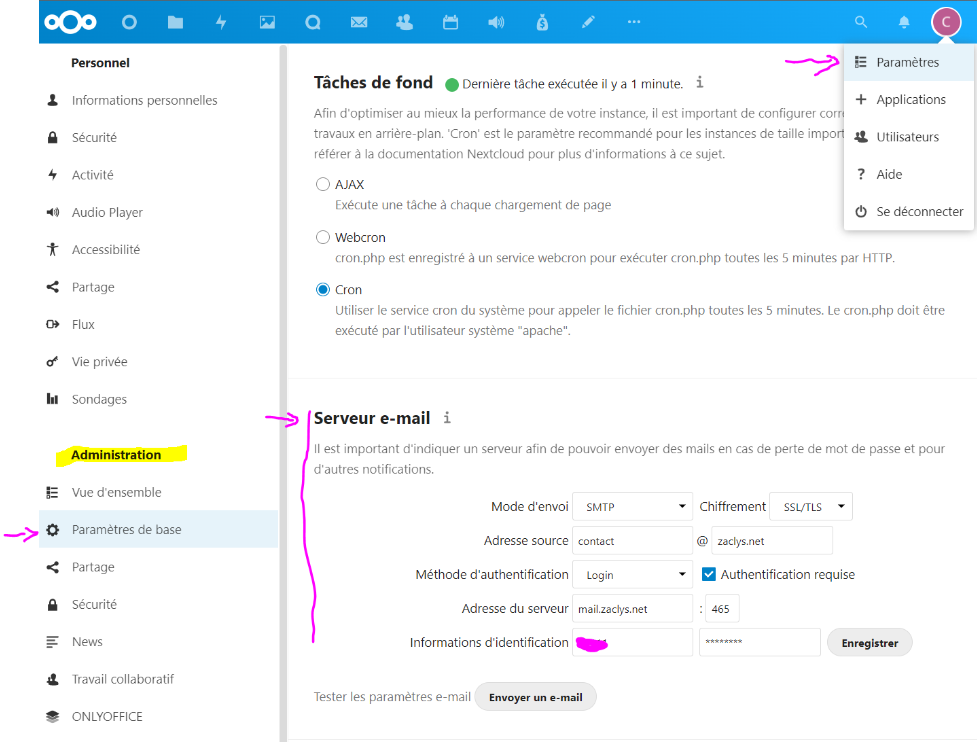
Task: Open the Mail envelope icon
Action: pyautogui.click(x=359, y=22)
